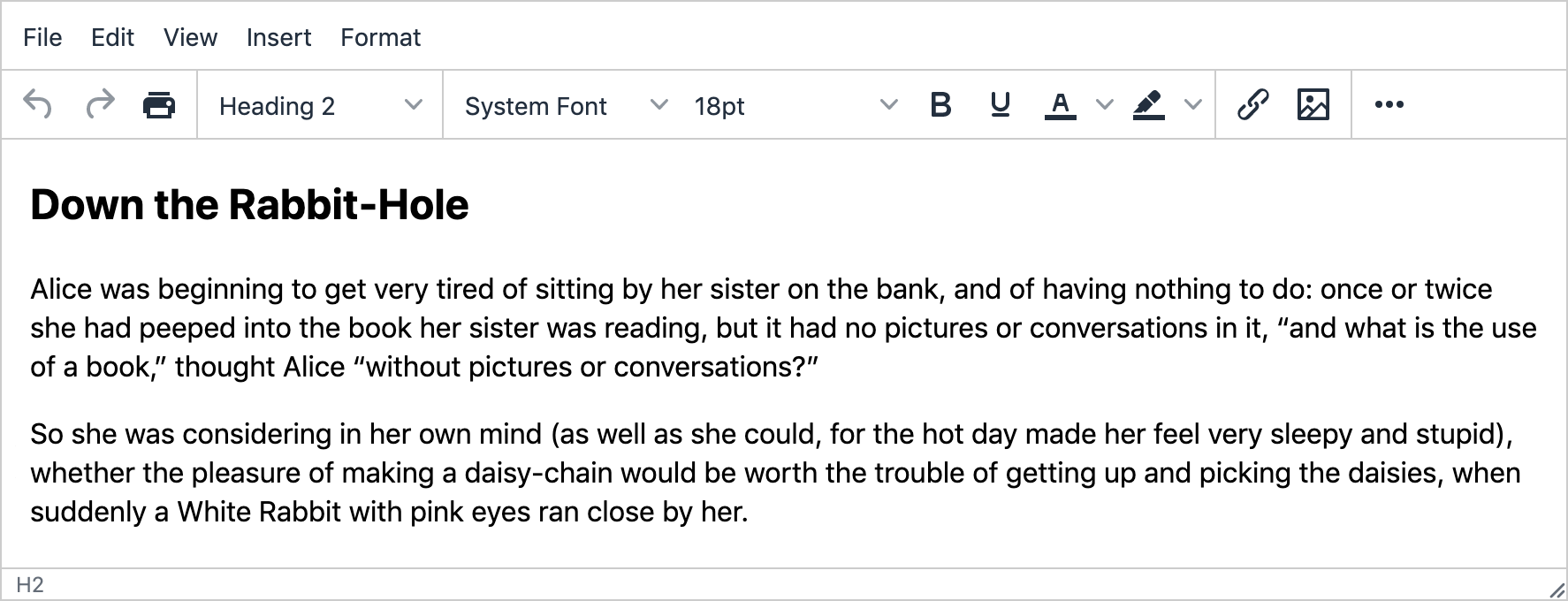
Task: Apply highlight with marker pen icon
Action: 1148,104
